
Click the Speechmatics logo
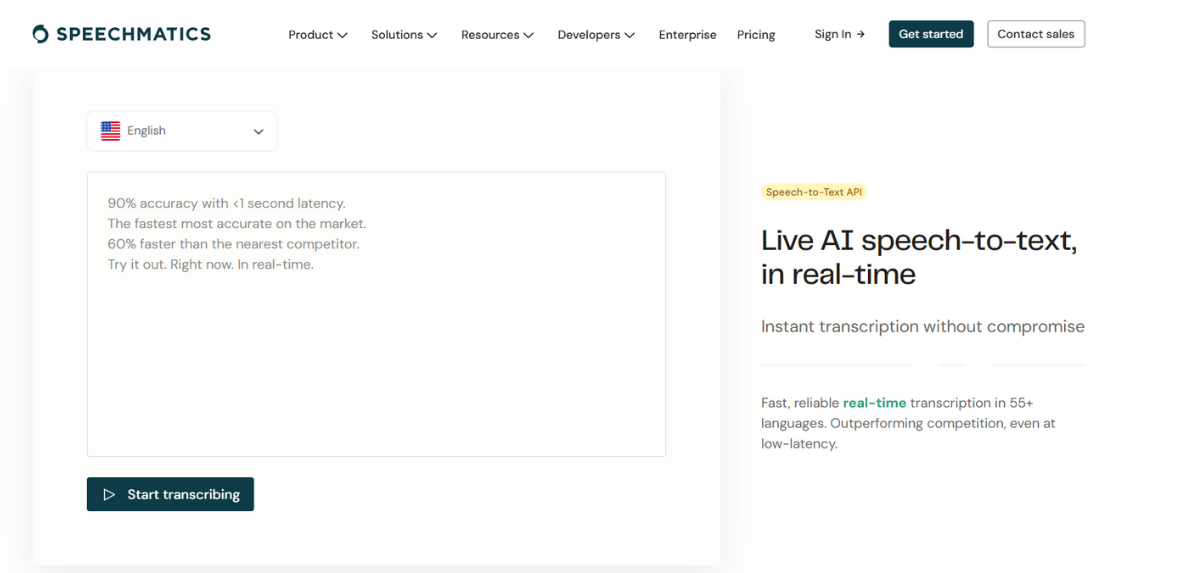click(121, 34)
